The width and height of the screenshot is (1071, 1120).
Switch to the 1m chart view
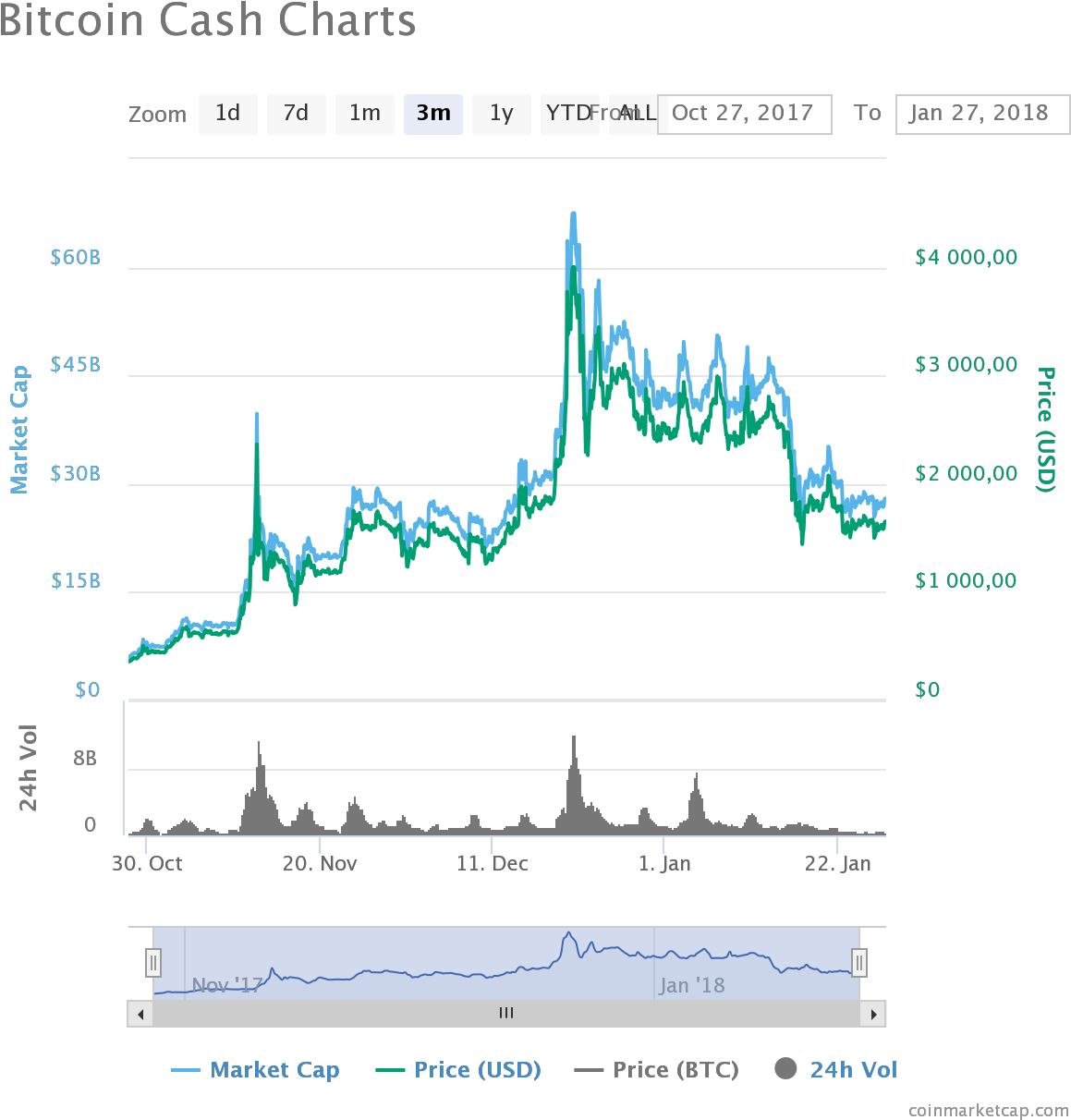point(364,114)
